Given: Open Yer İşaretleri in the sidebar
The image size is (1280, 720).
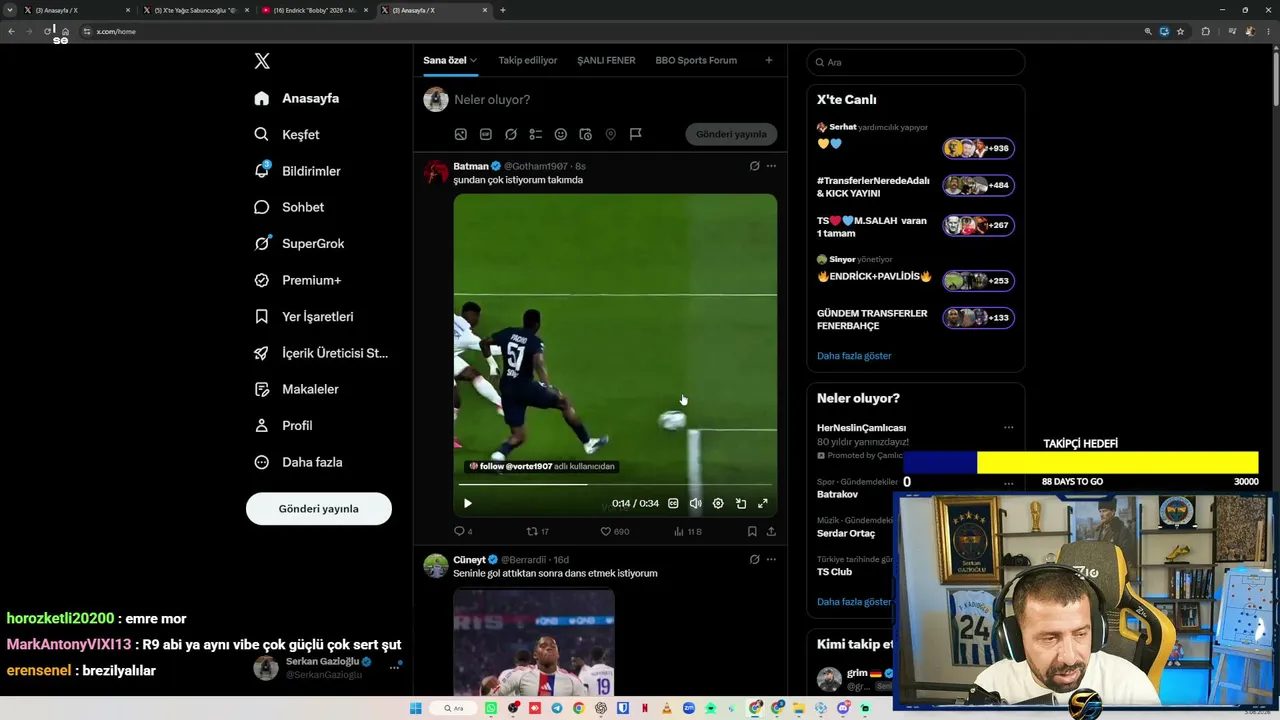Looking at the screenshot, I should coord(304,316).
